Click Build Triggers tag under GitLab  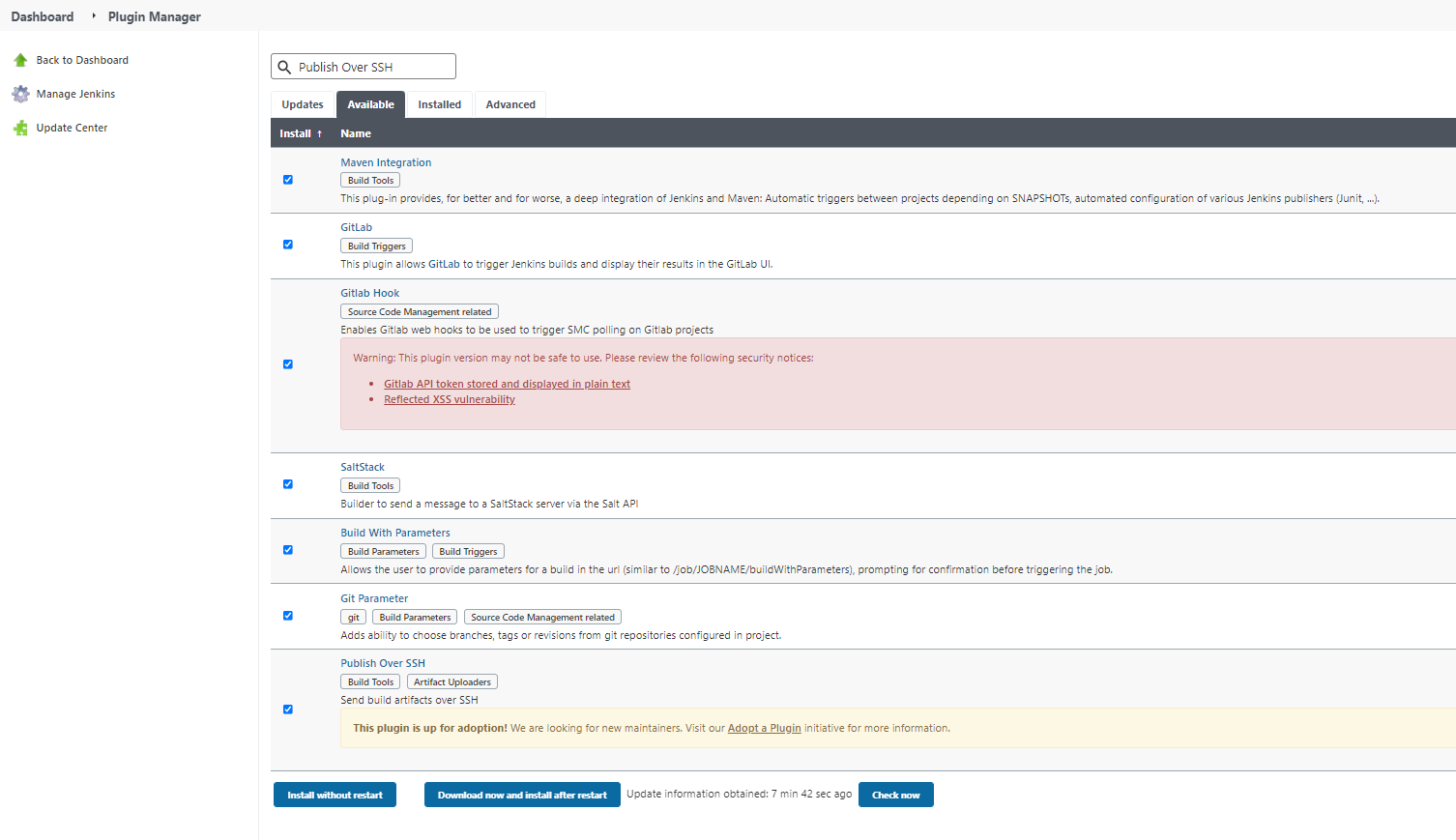point(377,246)
